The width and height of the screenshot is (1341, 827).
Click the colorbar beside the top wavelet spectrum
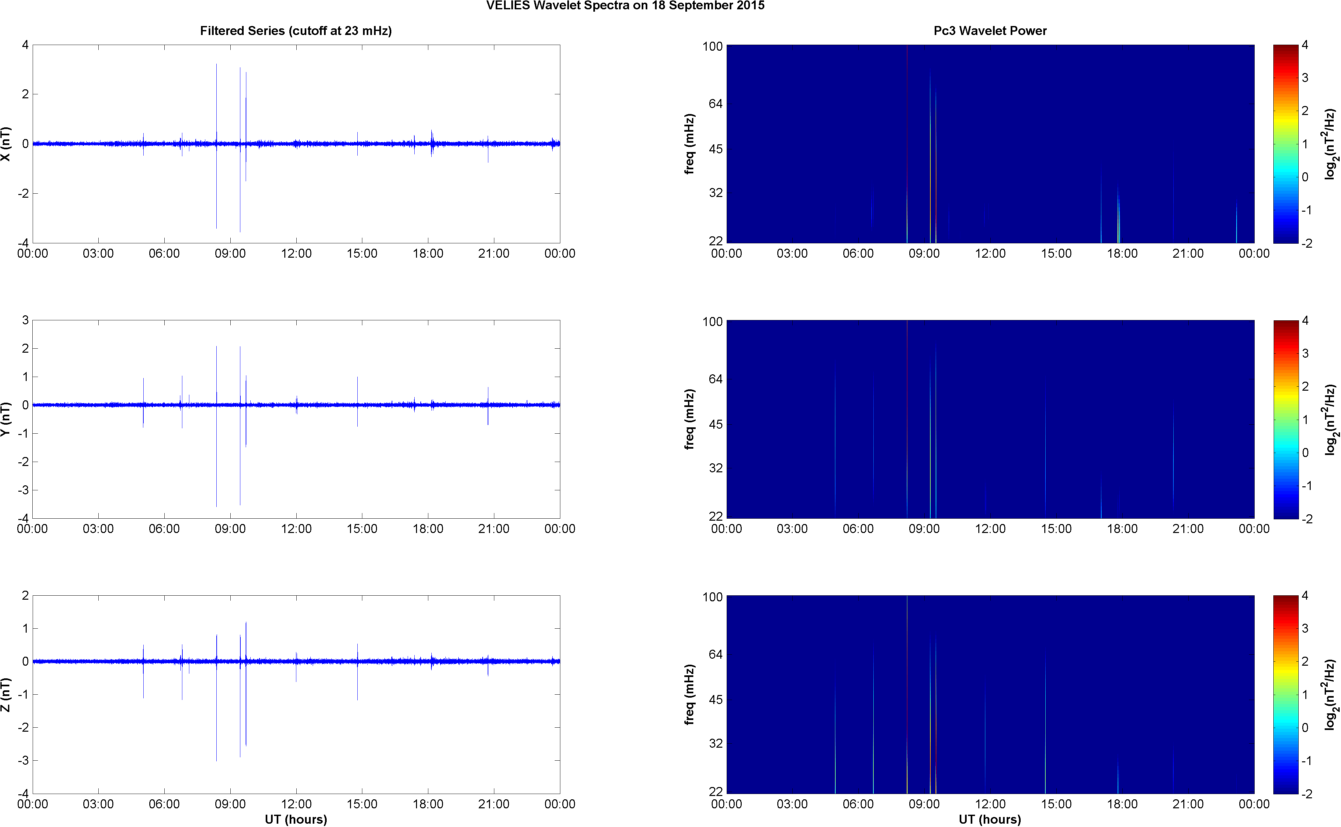point(1285,144)
